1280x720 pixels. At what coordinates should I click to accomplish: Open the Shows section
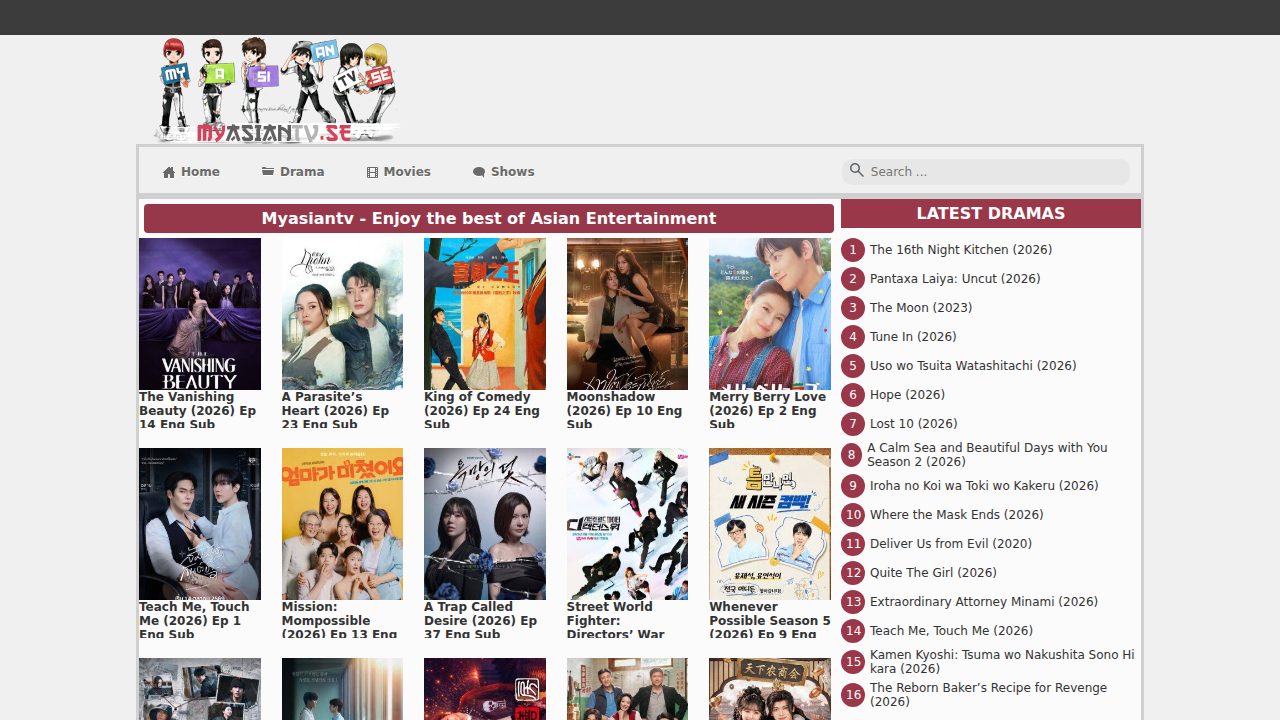click(x=503, y=172)
